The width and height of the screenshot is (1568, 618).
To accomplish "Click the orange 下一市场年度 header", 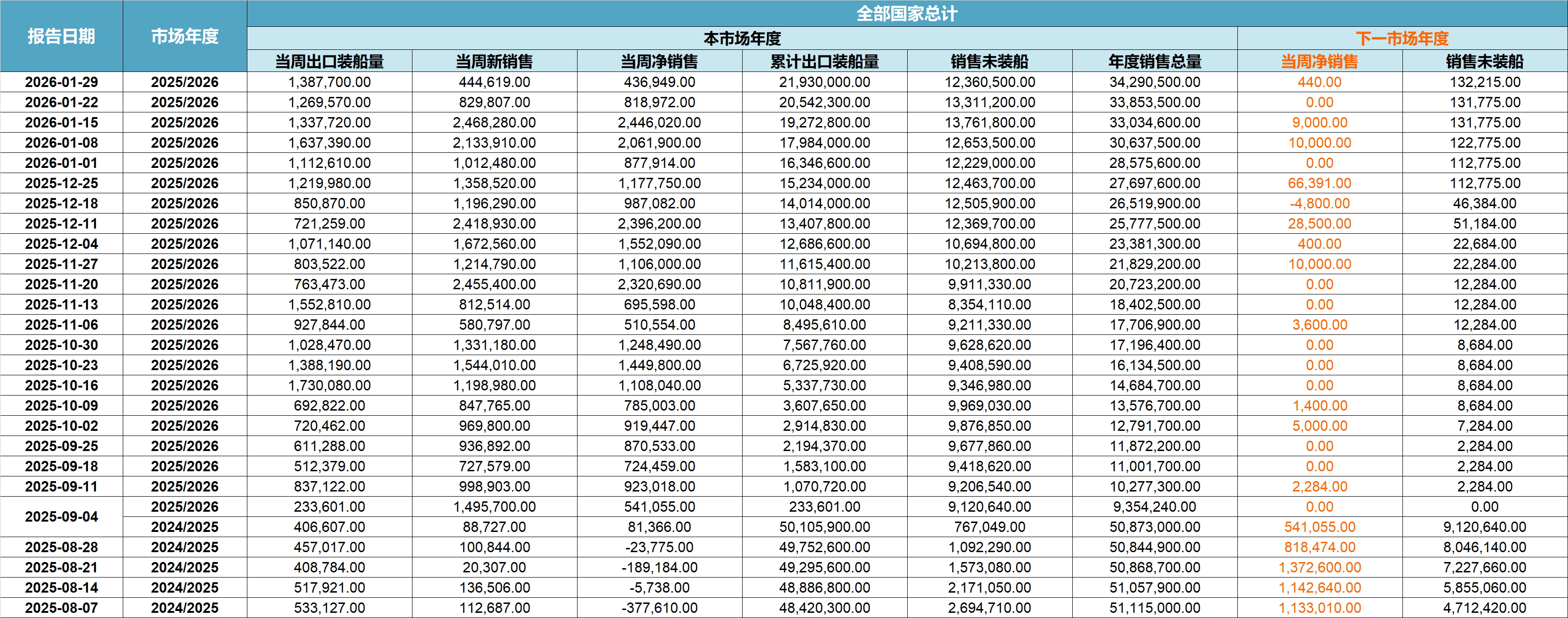I will coord(1402,39).
